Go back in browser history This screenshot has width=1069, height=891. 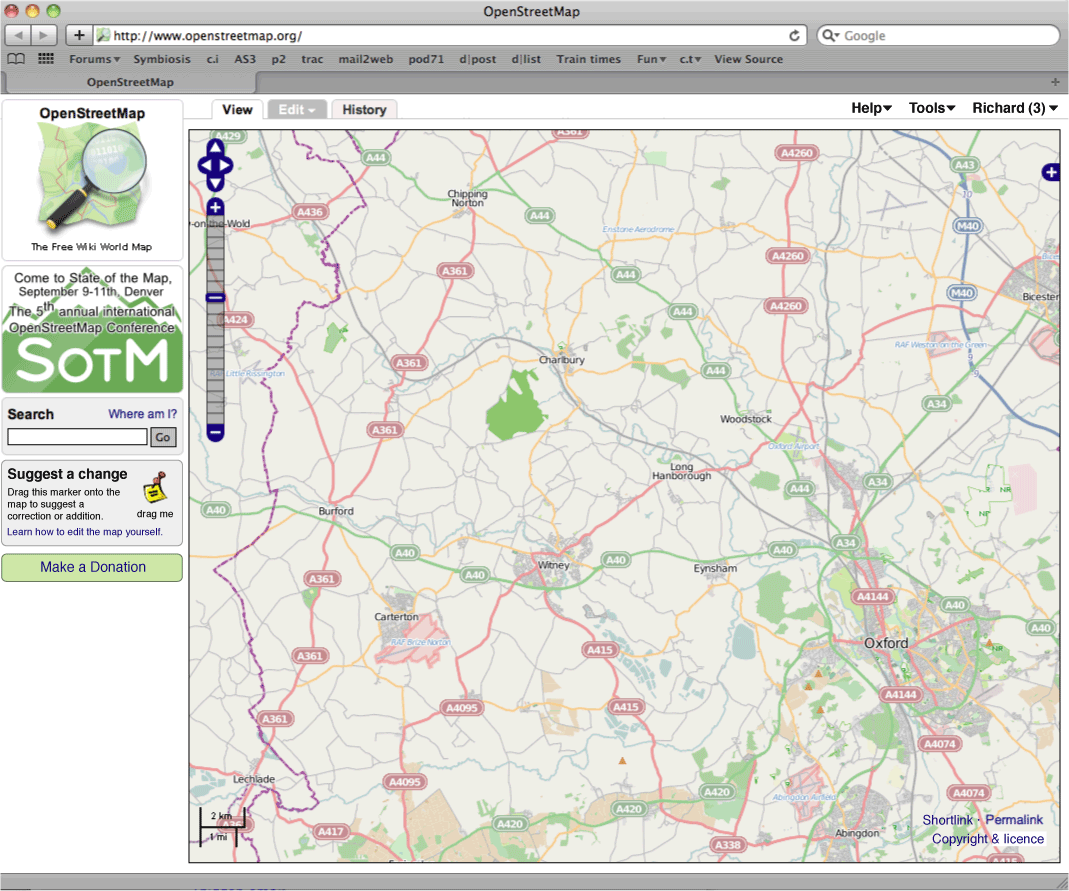click(18, 35)
